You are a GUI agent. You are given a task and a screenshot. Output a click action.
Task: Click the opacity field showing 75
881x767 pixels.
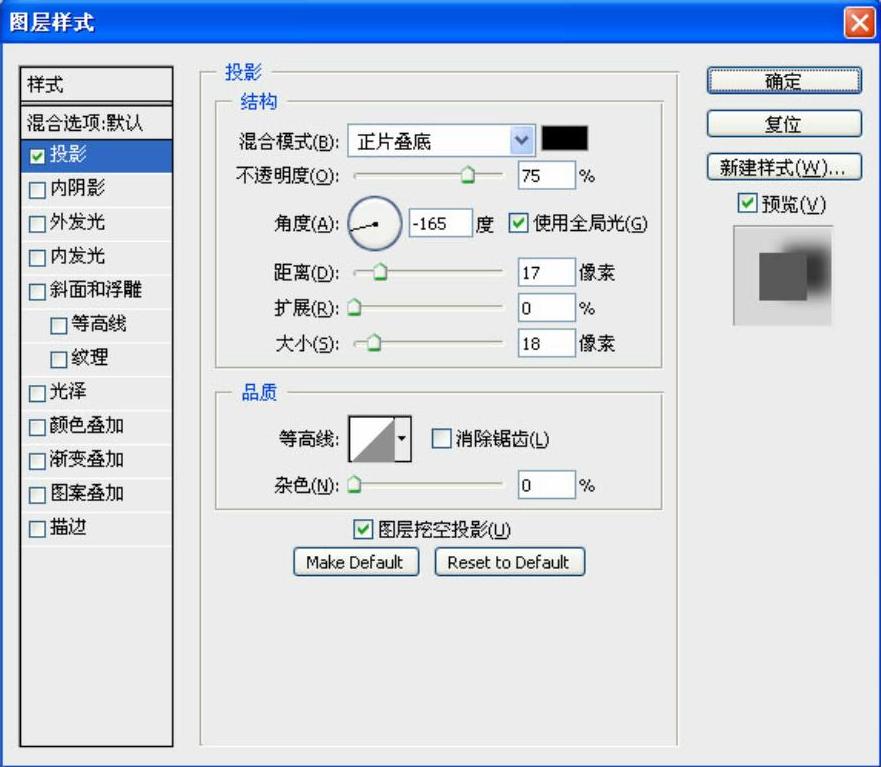[x=546, y=175]
